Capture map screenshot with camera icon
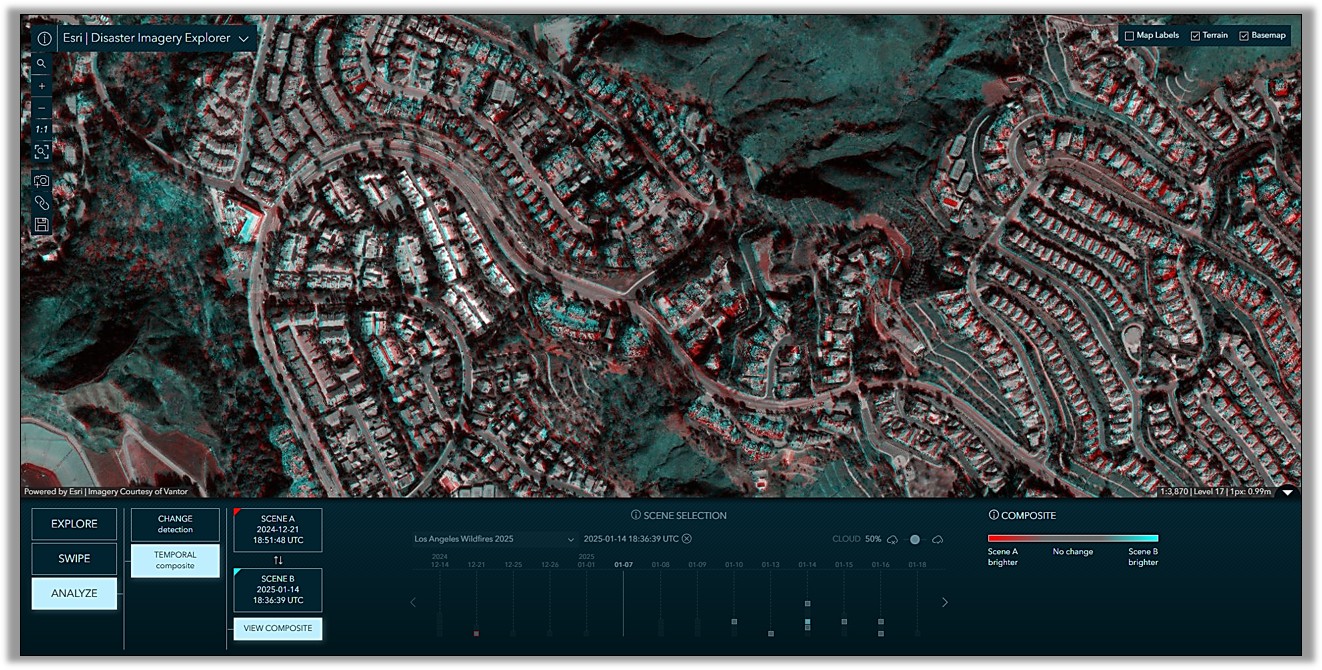Screen dimensions: 1322x670 [x=42, y=181]
